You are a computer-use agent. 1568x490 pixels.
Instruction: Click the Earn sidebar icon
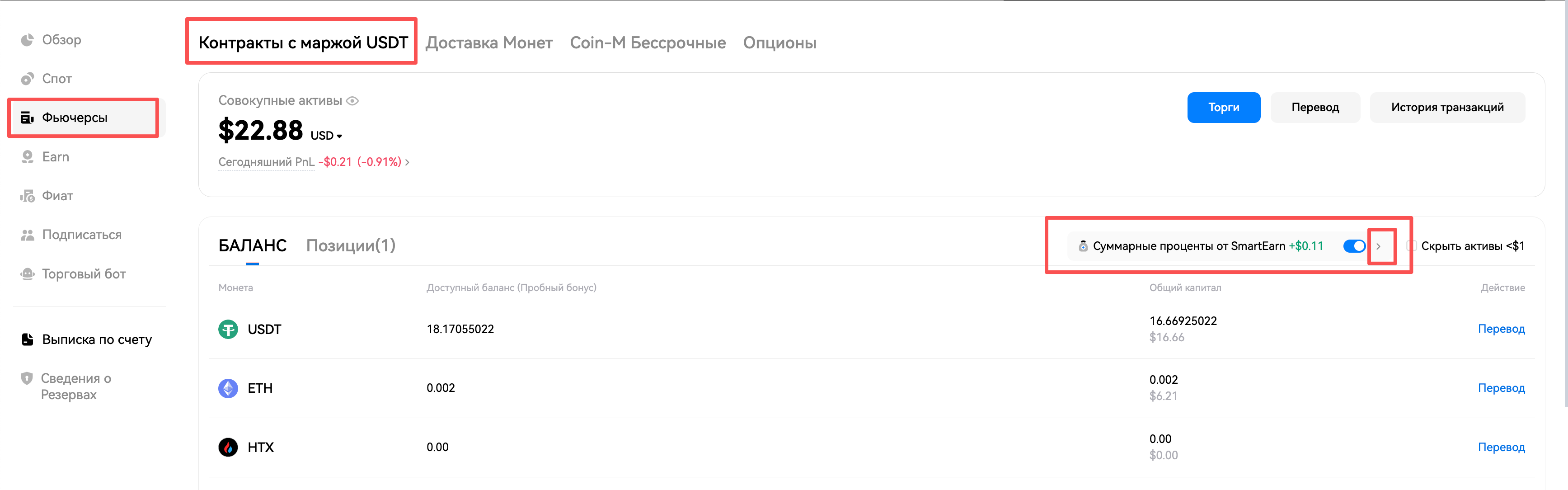coord(27,157)
